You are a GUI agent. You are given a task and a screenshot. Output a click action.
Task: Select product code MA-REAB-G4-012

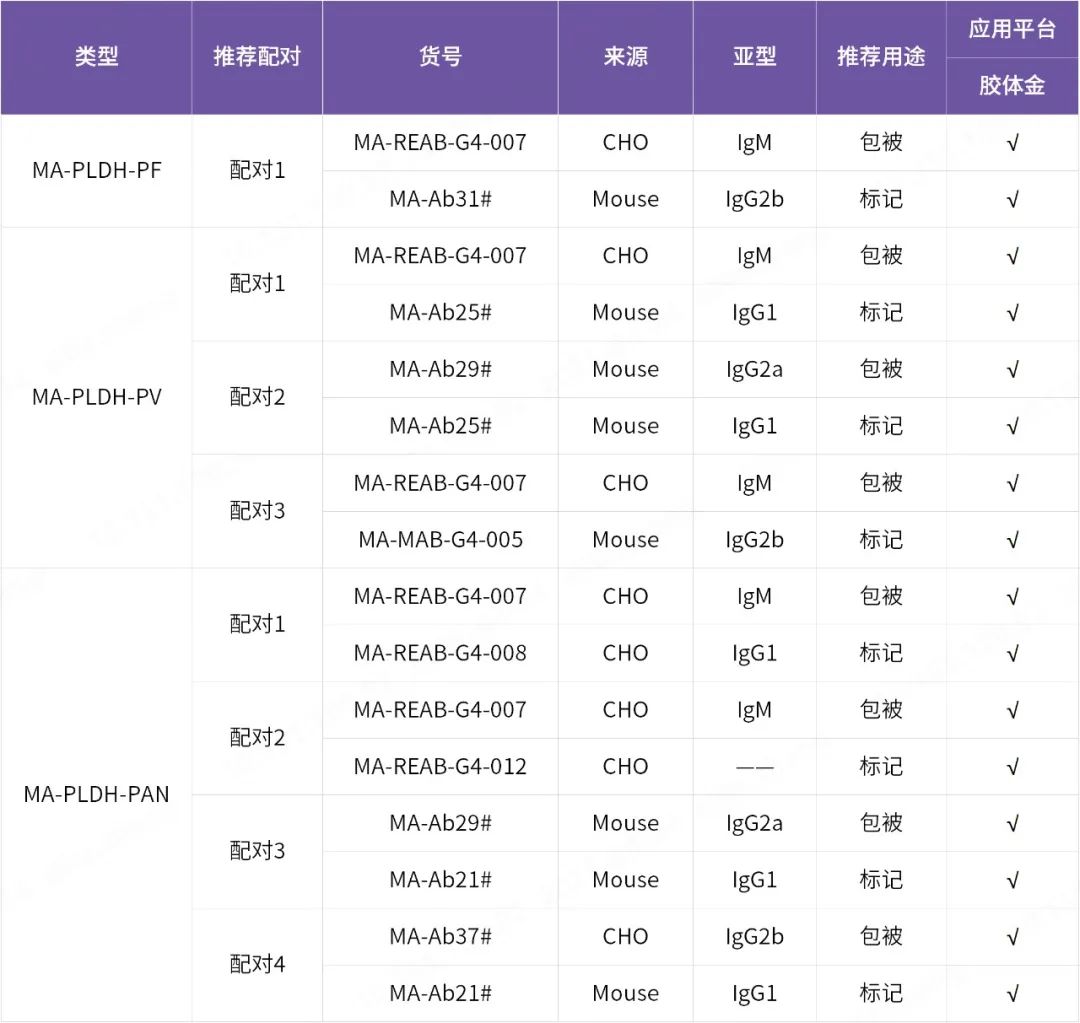tap(440, 767)
